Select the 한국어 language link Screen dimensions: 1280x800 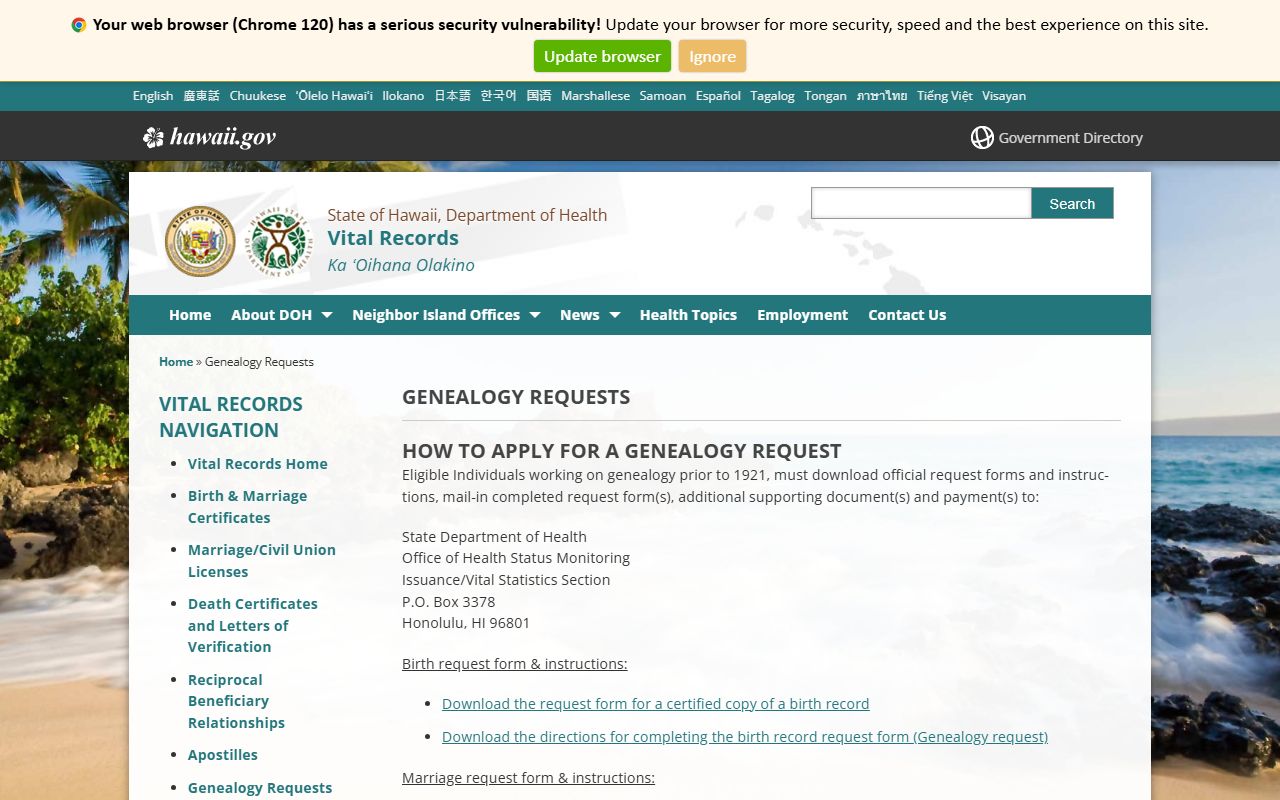pos(498,96)
